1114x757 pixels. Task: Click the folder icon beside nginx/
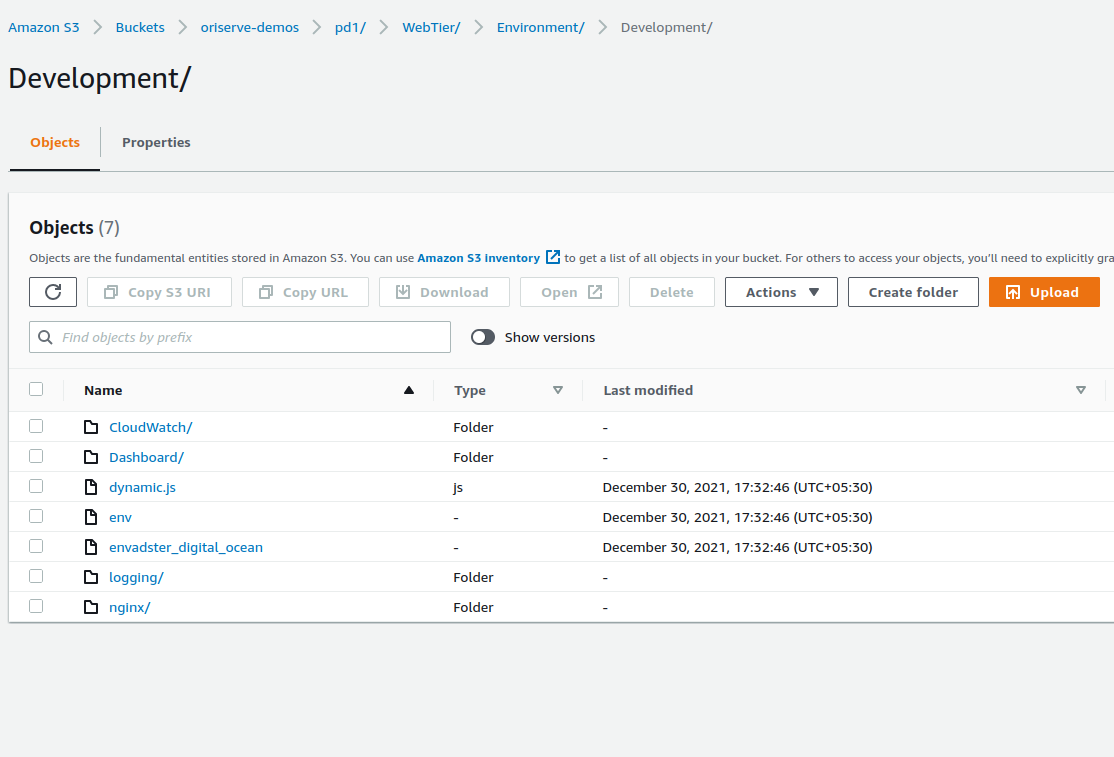[91, 607]
